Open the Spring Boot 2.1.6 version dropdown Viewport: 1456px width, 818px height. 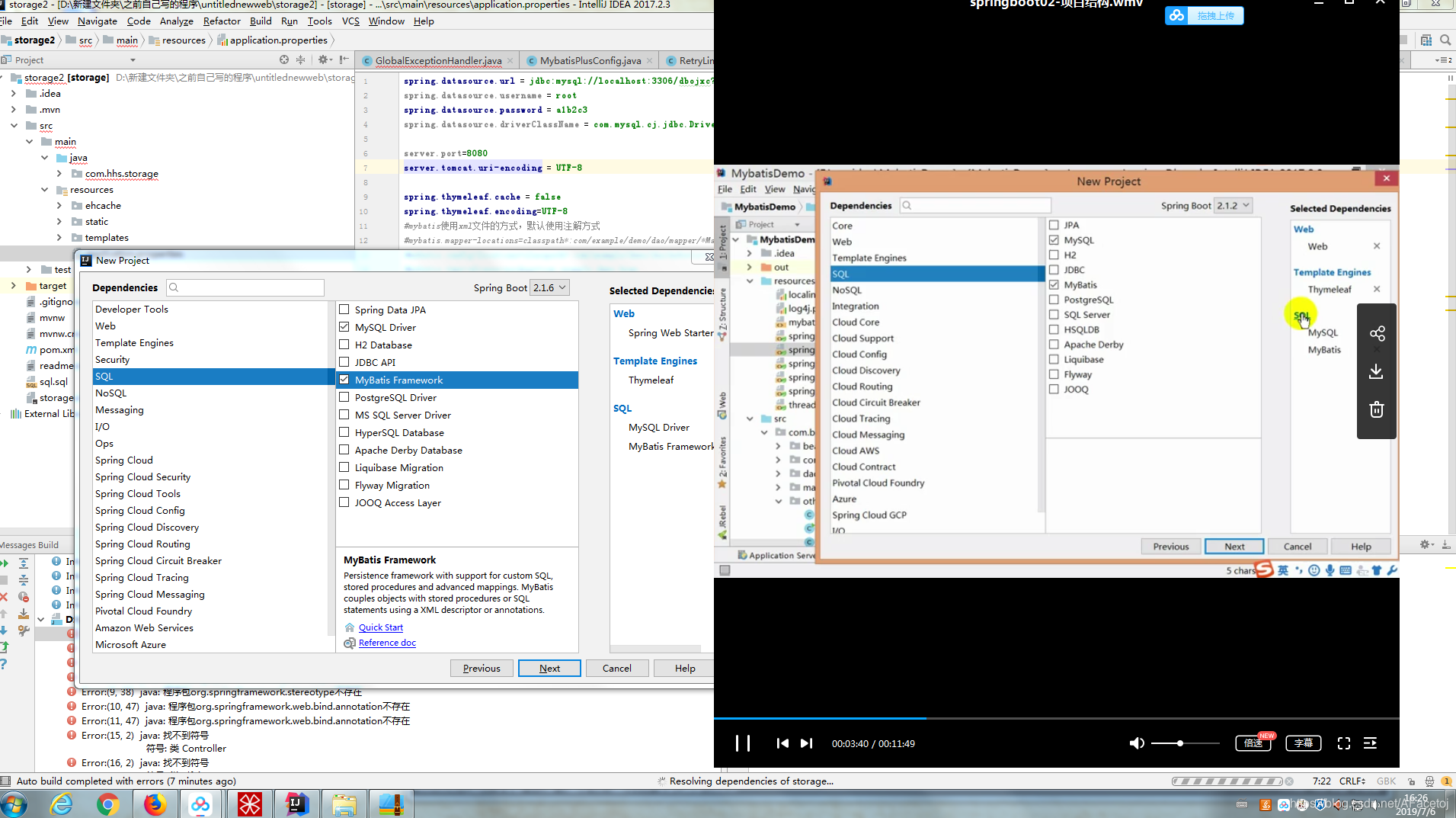tap(549, 287)
